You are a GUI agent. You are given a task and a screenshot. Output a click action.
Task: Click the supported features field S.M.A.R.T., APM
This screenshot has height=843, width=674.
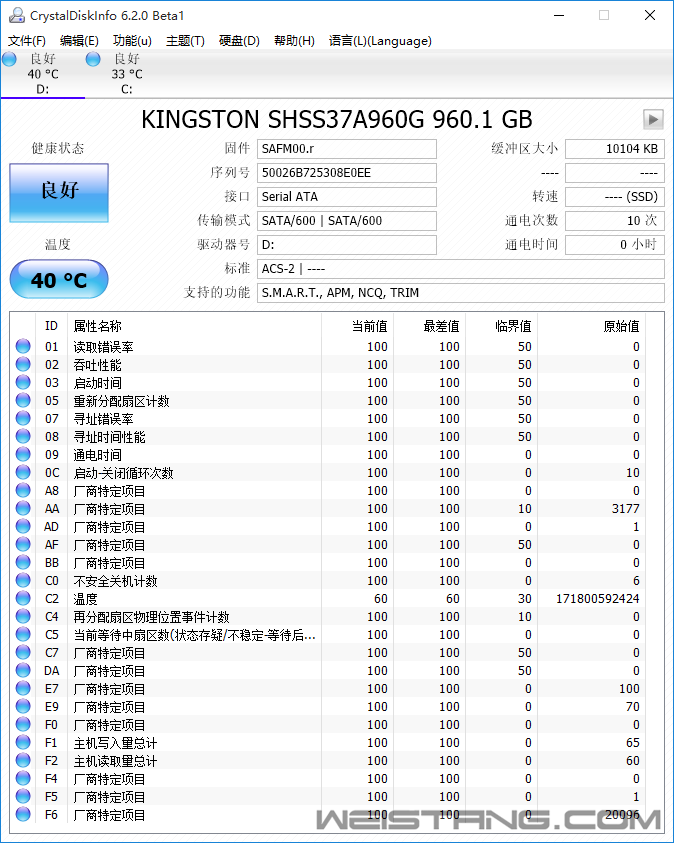461,293
